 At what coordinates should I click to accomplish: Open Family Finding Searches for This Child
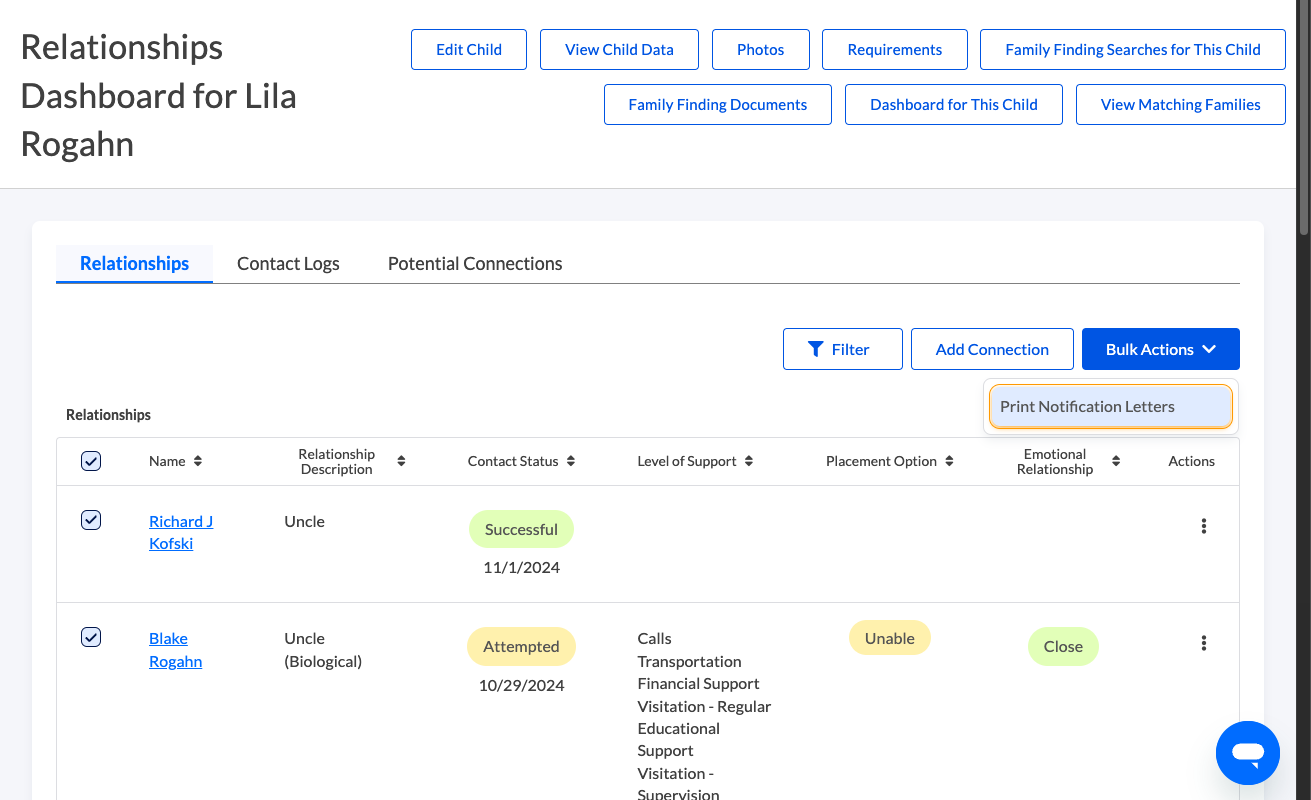click(x=1133, y=49)
